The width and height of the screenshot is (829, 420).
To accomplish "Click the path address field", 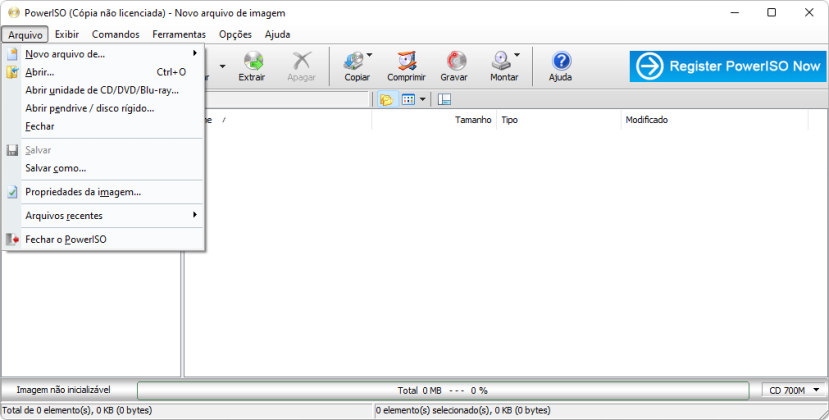I will [286, 99].
